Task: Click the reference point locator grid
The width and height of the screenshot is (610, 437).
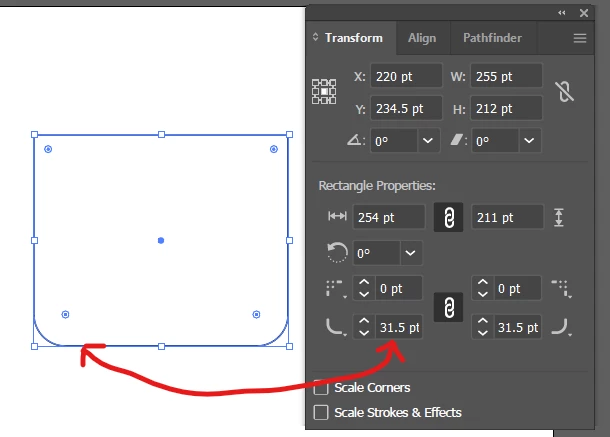Action: (324, 91)
